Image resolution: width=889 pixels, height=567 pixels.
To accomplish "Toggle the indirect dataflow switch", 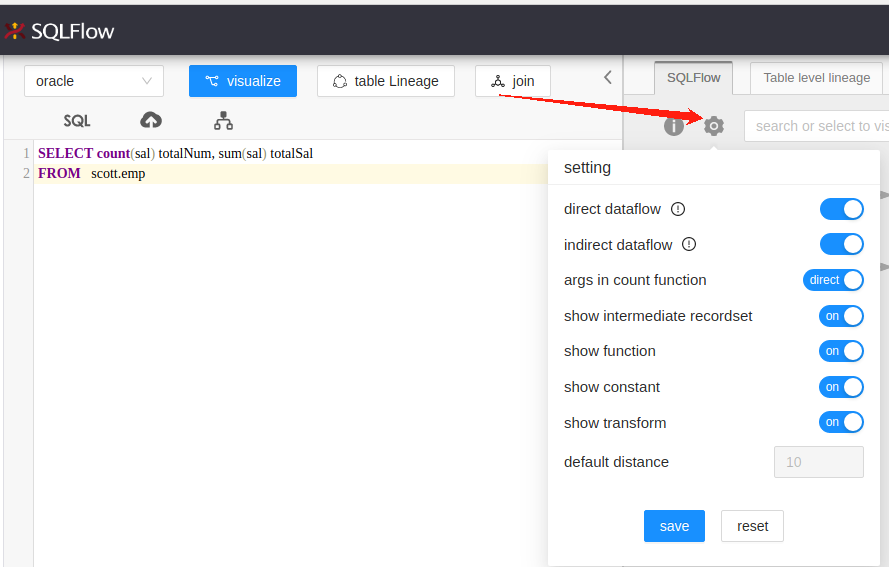I will pos(841,244).
